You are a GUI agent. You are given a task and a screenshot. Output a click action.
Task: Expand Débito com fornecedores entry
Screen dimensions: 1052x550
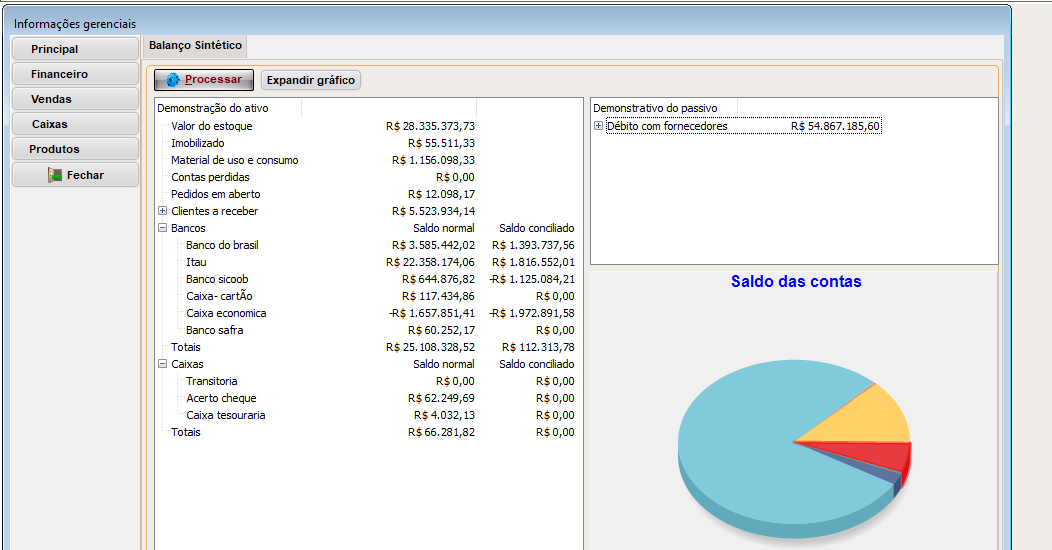click(598, 126)
